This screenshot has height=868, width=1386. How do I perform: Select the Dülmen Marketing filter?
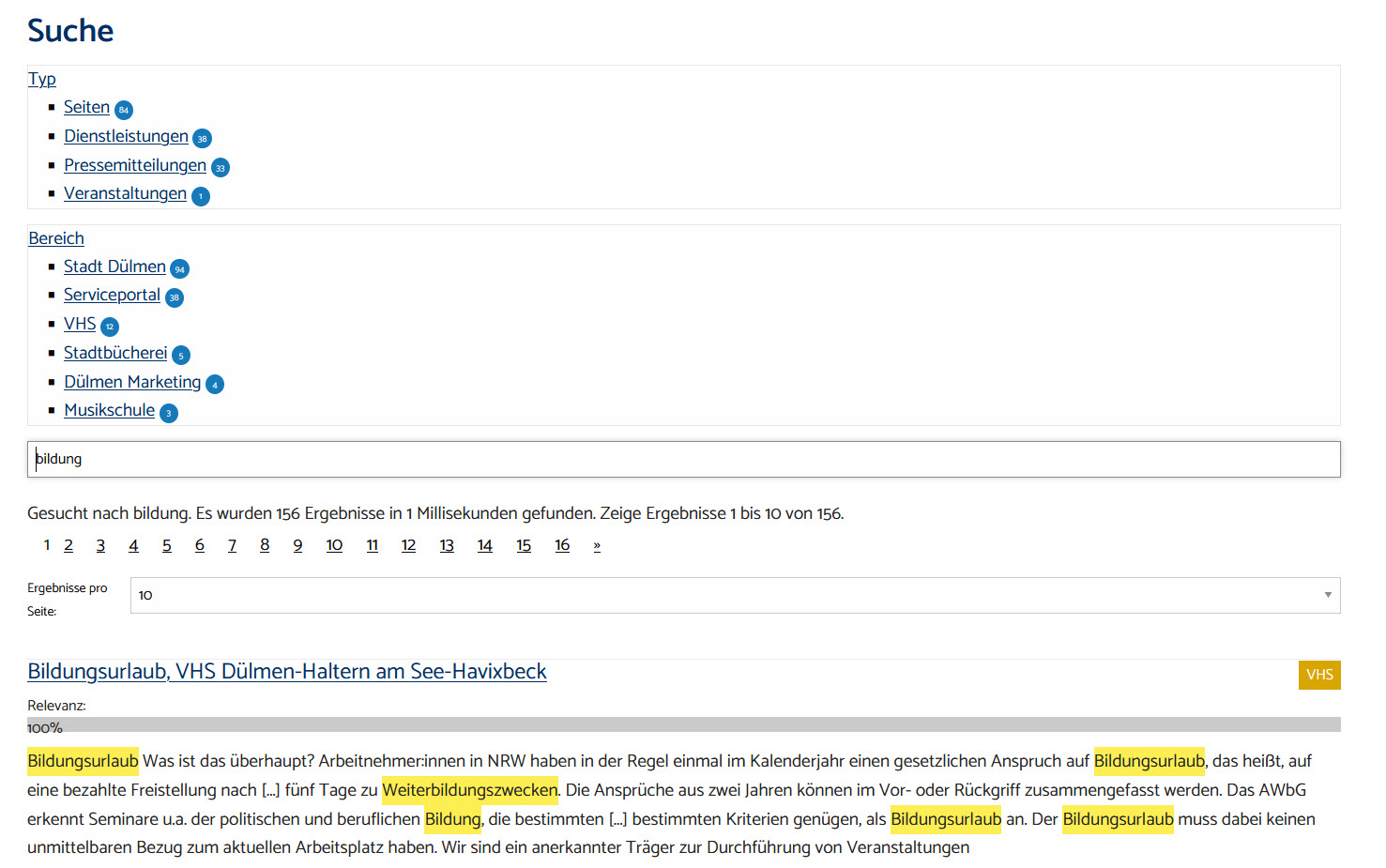tap(132, 383)
